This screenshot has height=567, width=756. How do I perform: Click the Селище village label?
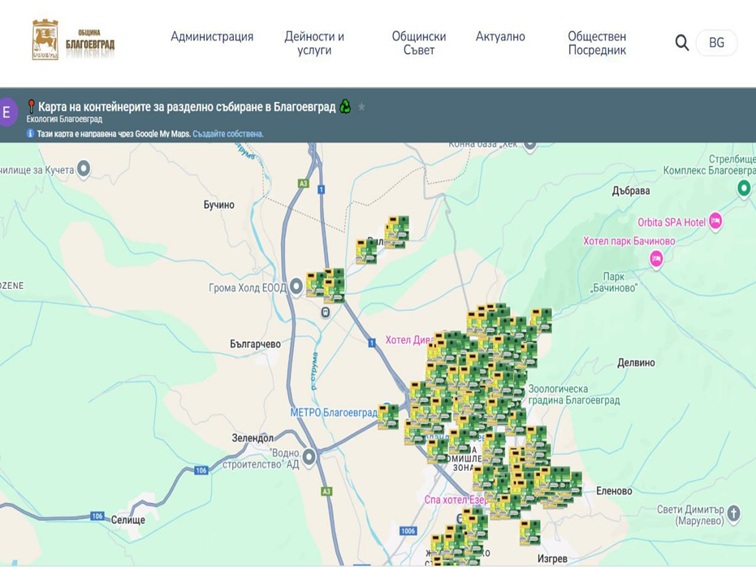click(x=128, y=520)
